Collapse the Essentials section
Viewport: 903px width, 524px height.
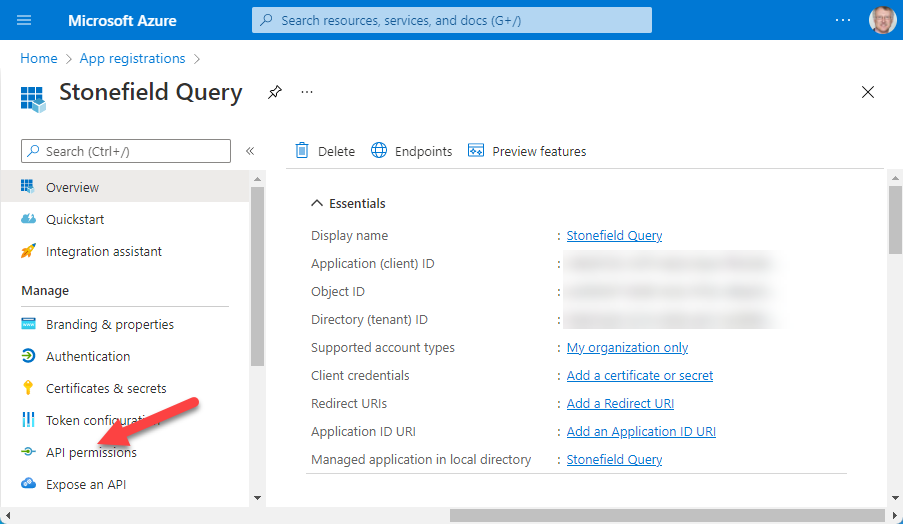pyautogui.click(x=318, y=203)
